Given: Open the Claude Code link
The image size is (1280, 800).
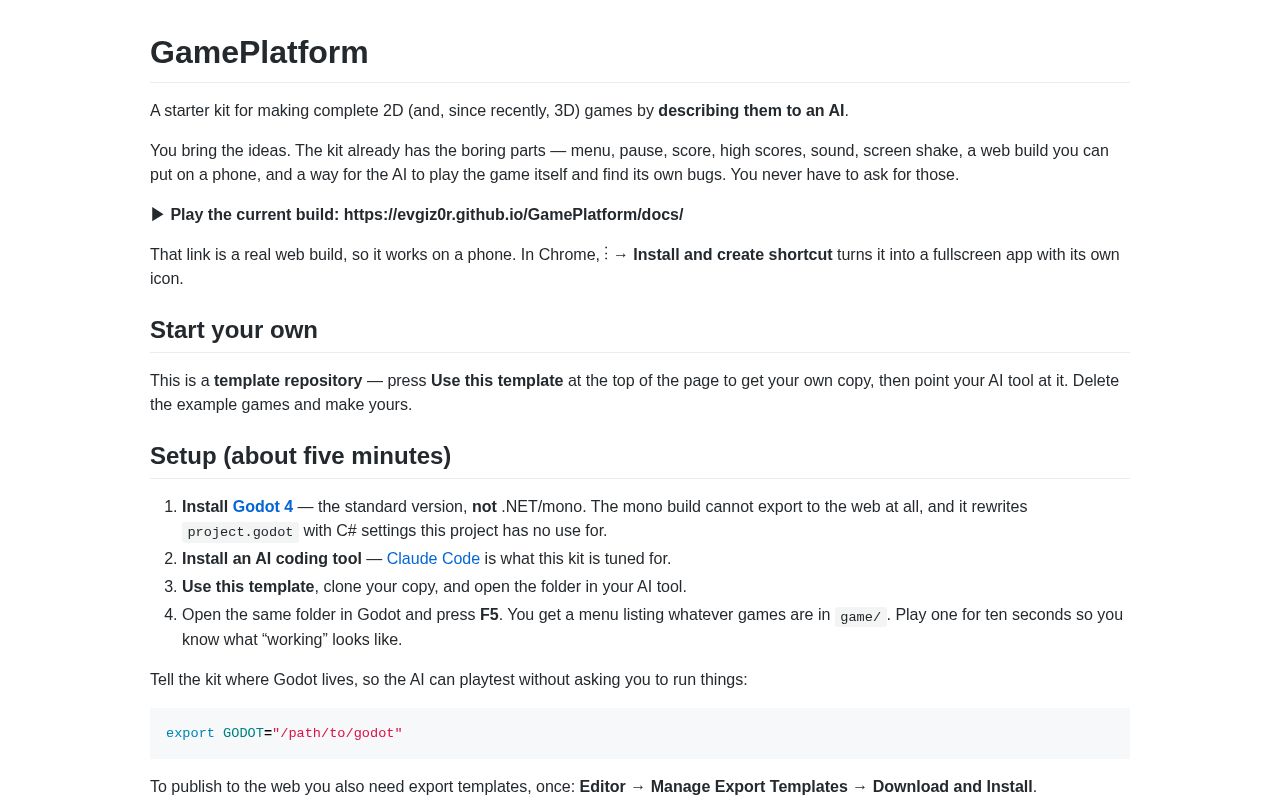Looking at the screenshot, I should point(433,559).
